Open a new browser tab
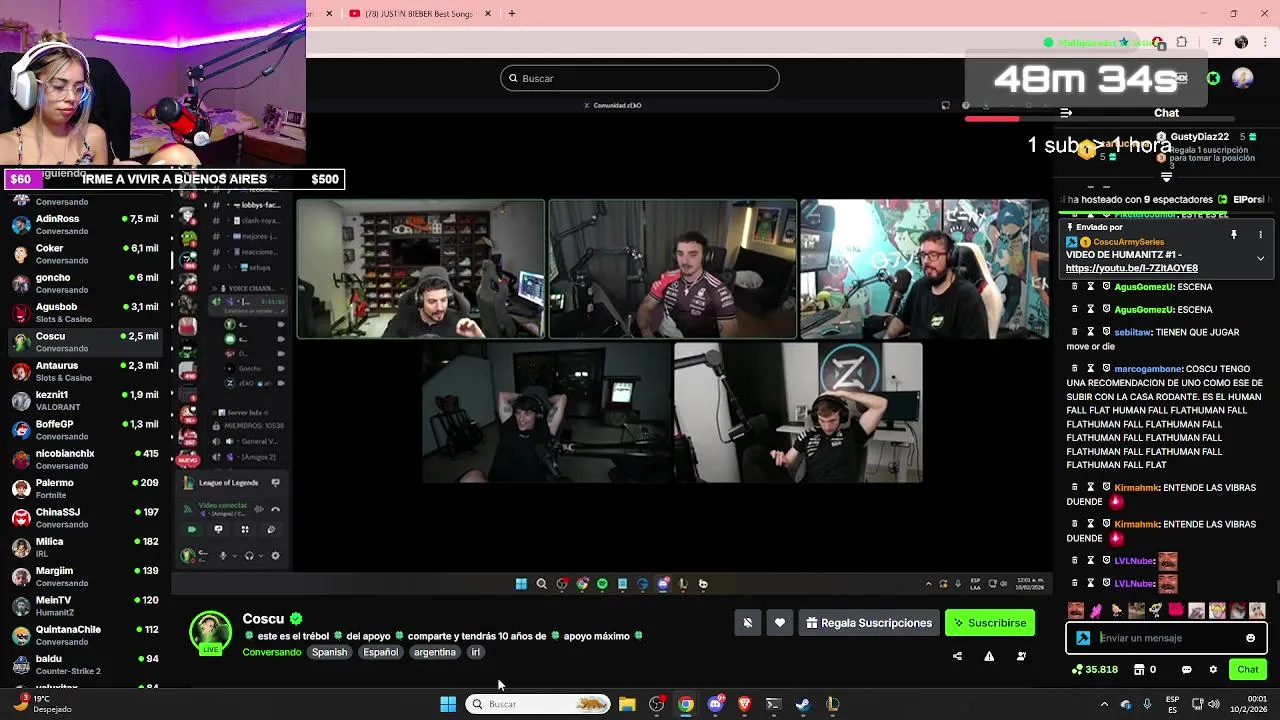Screen dimensions: 1280x720 point(512,13)
